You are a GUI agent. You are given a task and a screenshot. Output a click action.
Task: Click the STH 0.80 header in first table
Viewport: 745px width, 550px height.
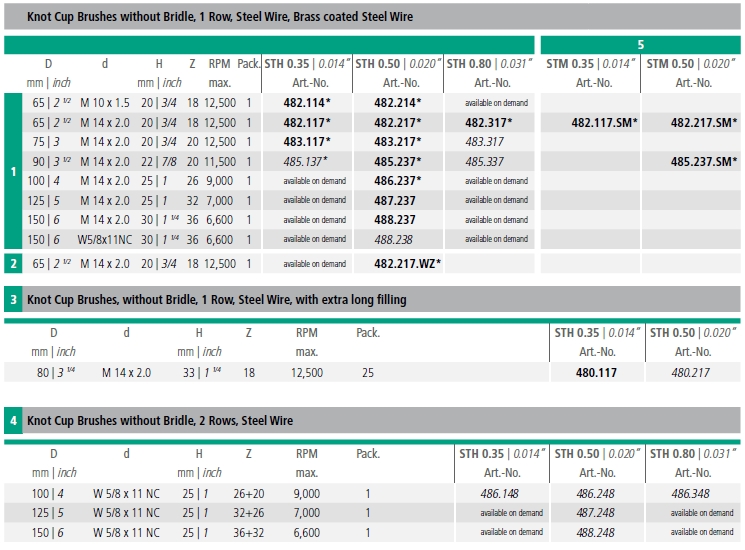click(x=489, y=64)
